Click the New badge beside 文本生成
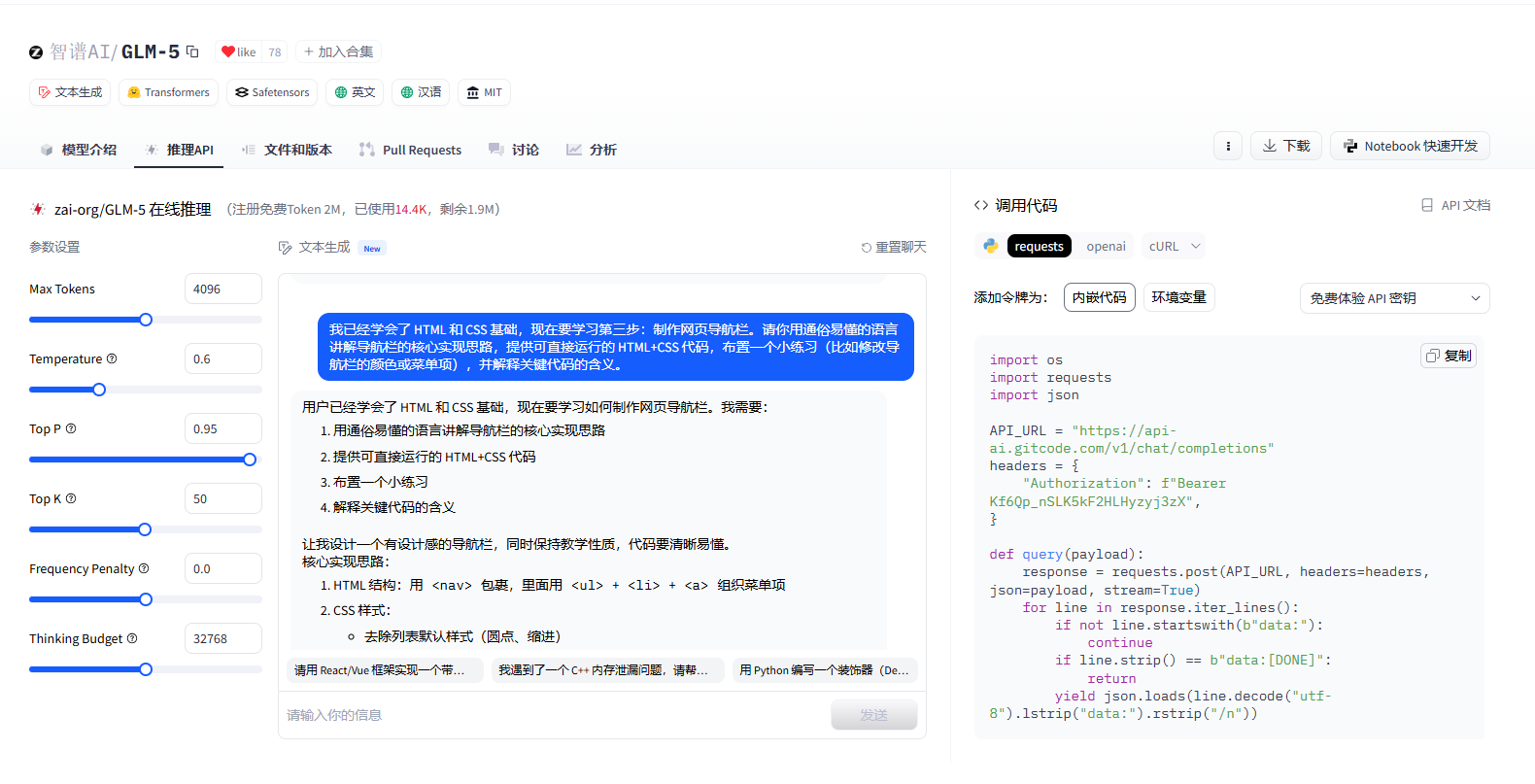Image resolution: width=1535 pixels, height=784 pixels. pyautogui.click(x=372, y=249)
